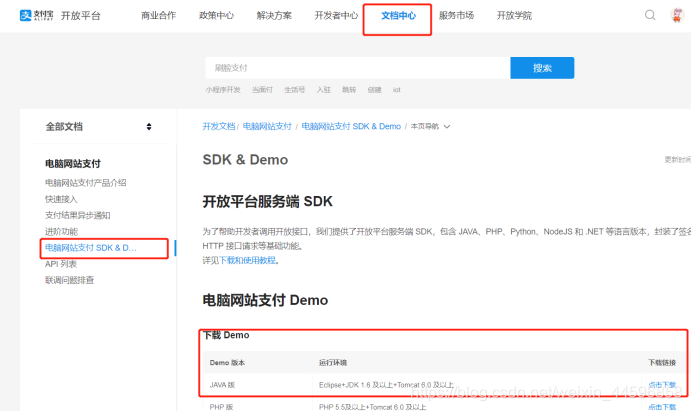692x411 pixels.
Task: Select API 列表 in sidebar
Action: tap(61, 264)
